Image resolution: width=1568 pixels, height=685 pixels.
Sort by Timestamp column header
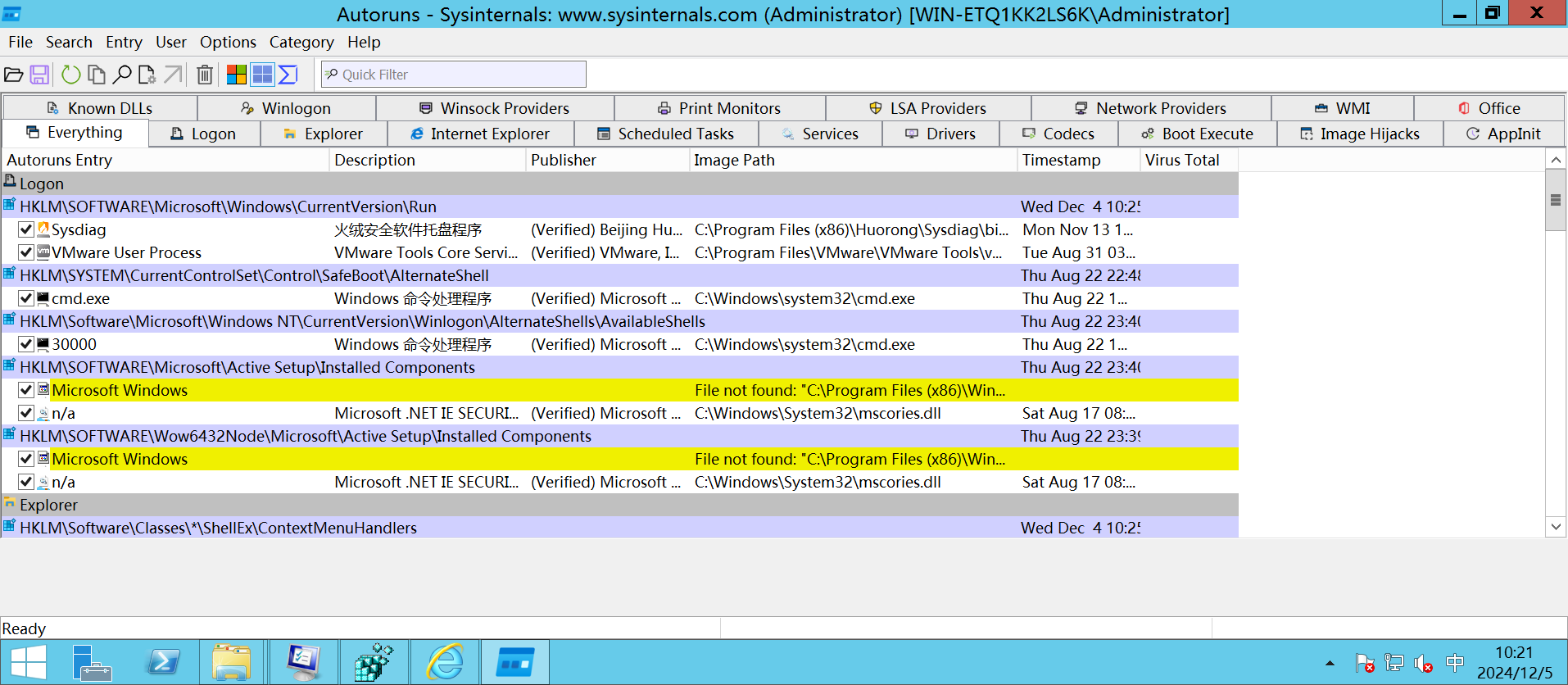point(1078,160)
